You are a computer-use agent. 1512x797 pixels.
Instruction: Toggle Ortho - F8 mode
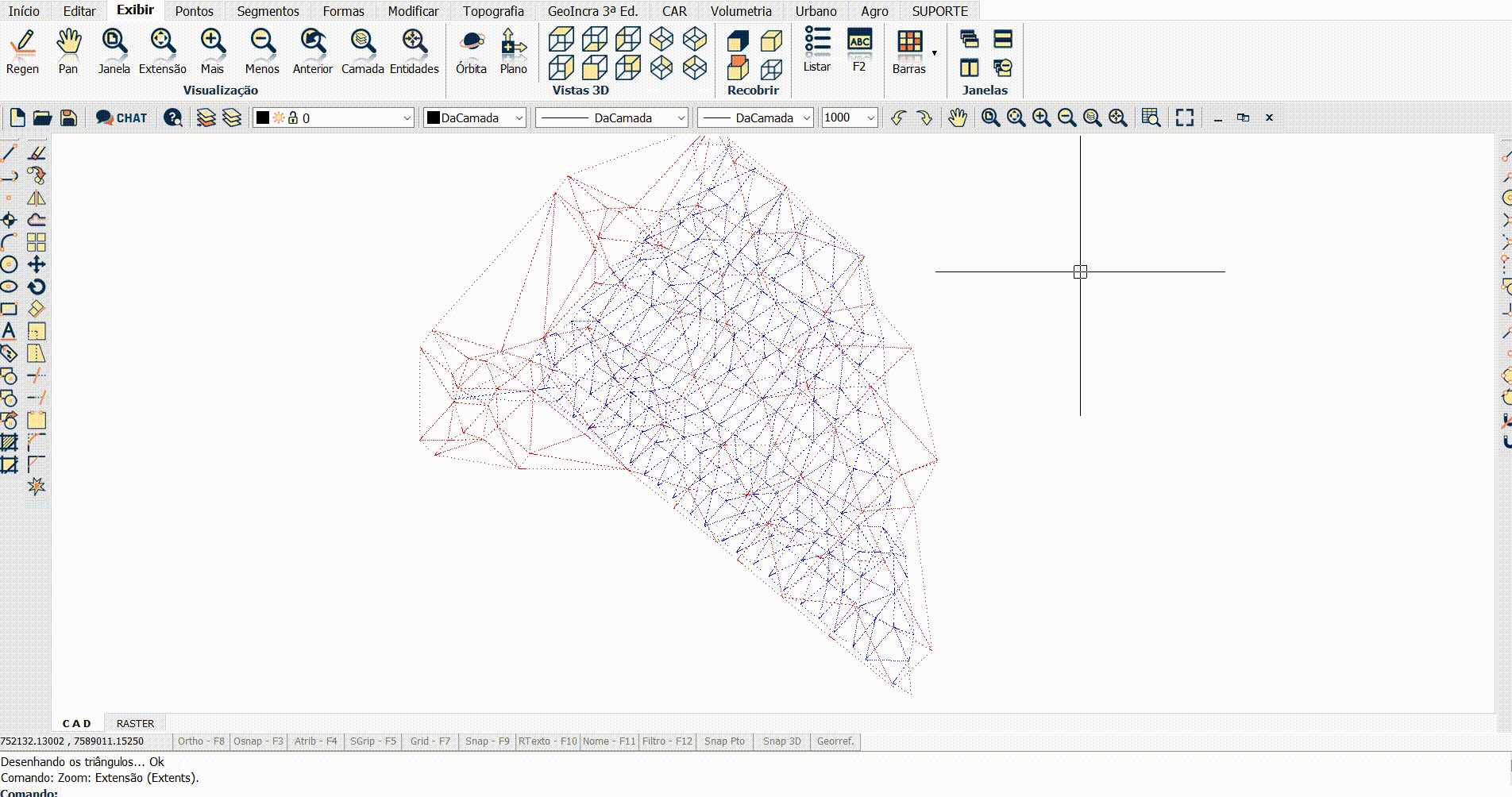201,741
